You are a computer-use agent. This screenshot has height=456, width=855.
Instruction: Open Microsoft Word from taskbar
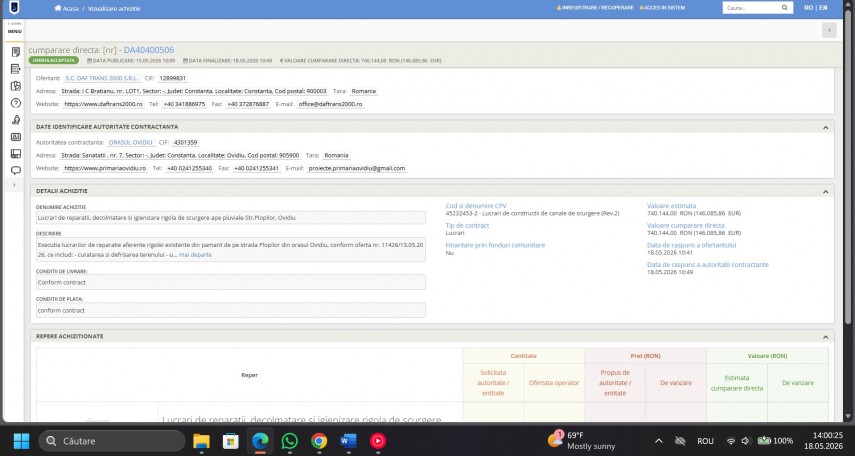348,441
